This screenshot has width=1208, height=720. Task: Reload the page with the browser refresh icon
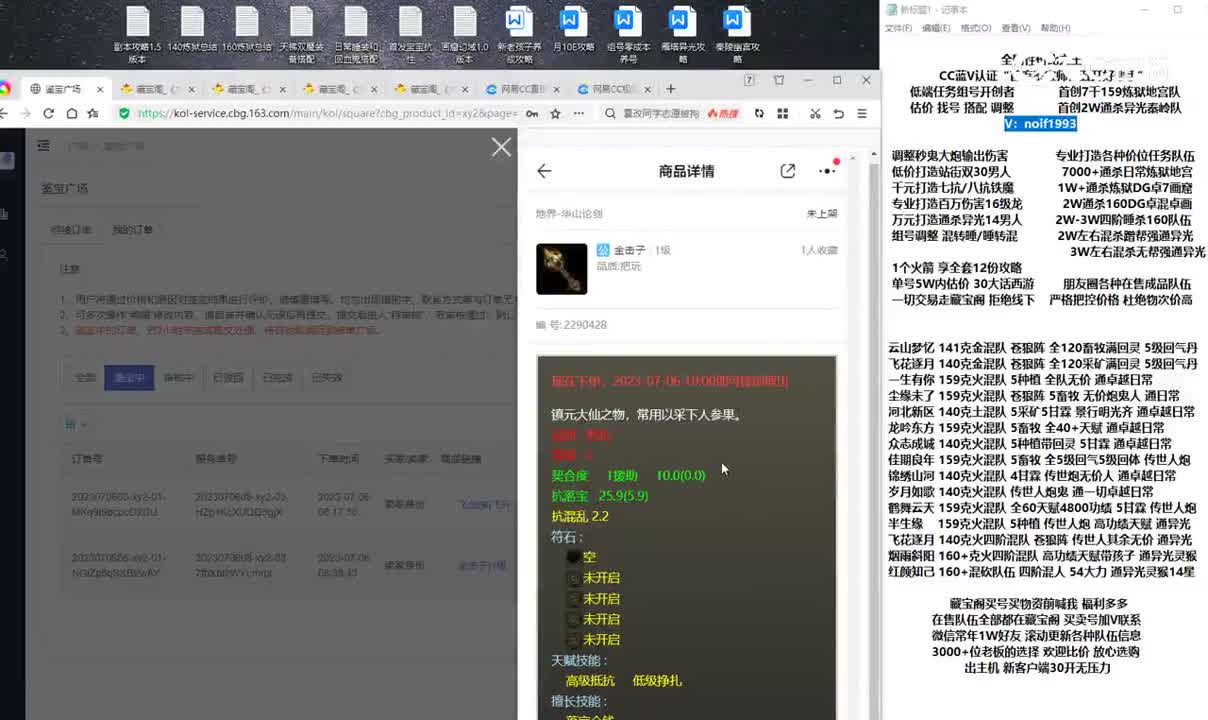[48, 114]
